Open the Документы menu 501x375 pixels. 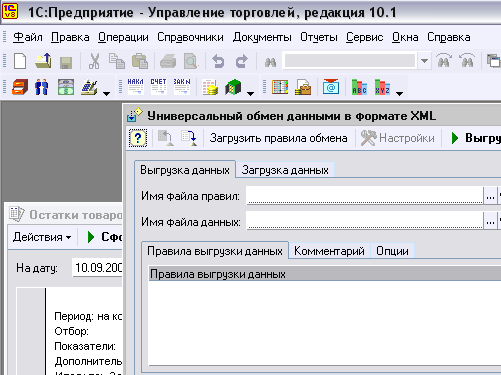point(262,37)
